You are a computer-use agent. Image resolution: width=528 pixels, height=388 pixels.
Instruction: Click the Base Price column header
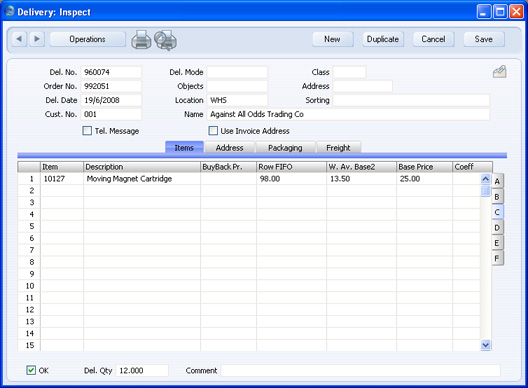pyautogui.click(x=424, y=167)
